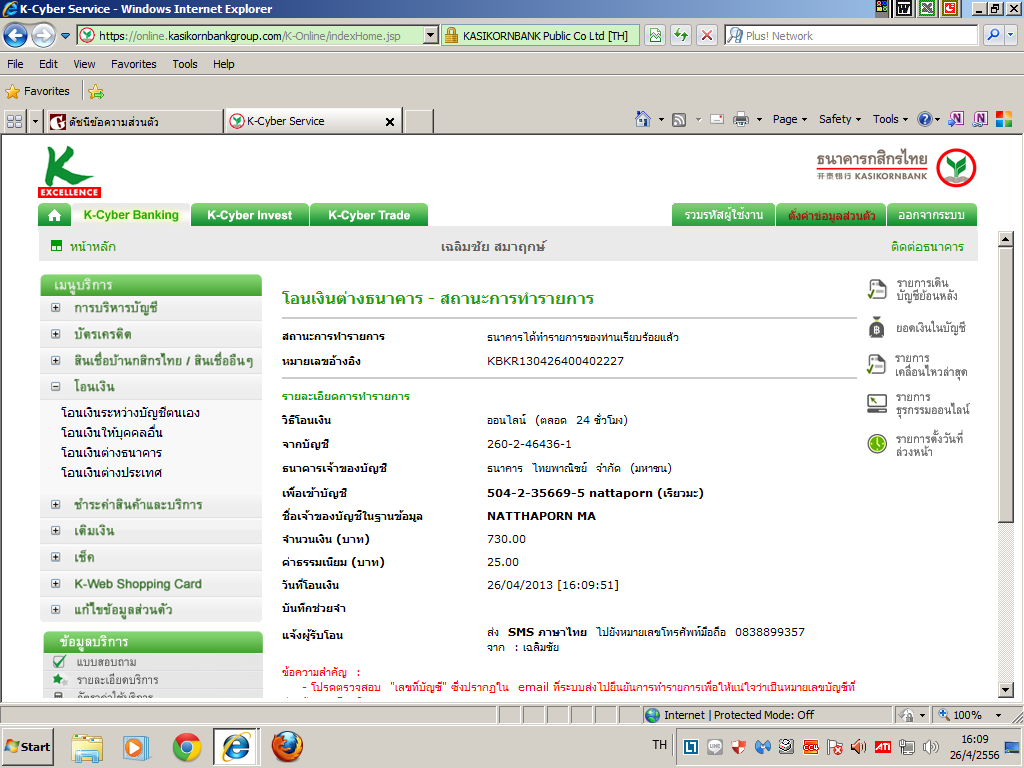
Task: Expand สินเชื่อบ้านกสิกรไทย menu section
Action: (x=56, y=360)
